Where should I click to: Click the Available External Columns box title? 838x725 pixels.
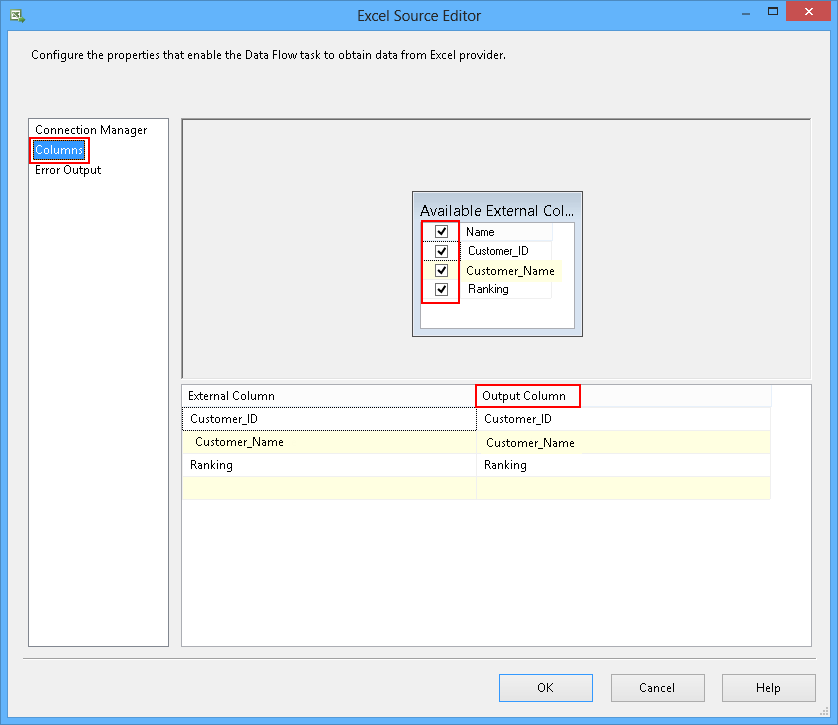pyautogui.click(x=496, y=211)
